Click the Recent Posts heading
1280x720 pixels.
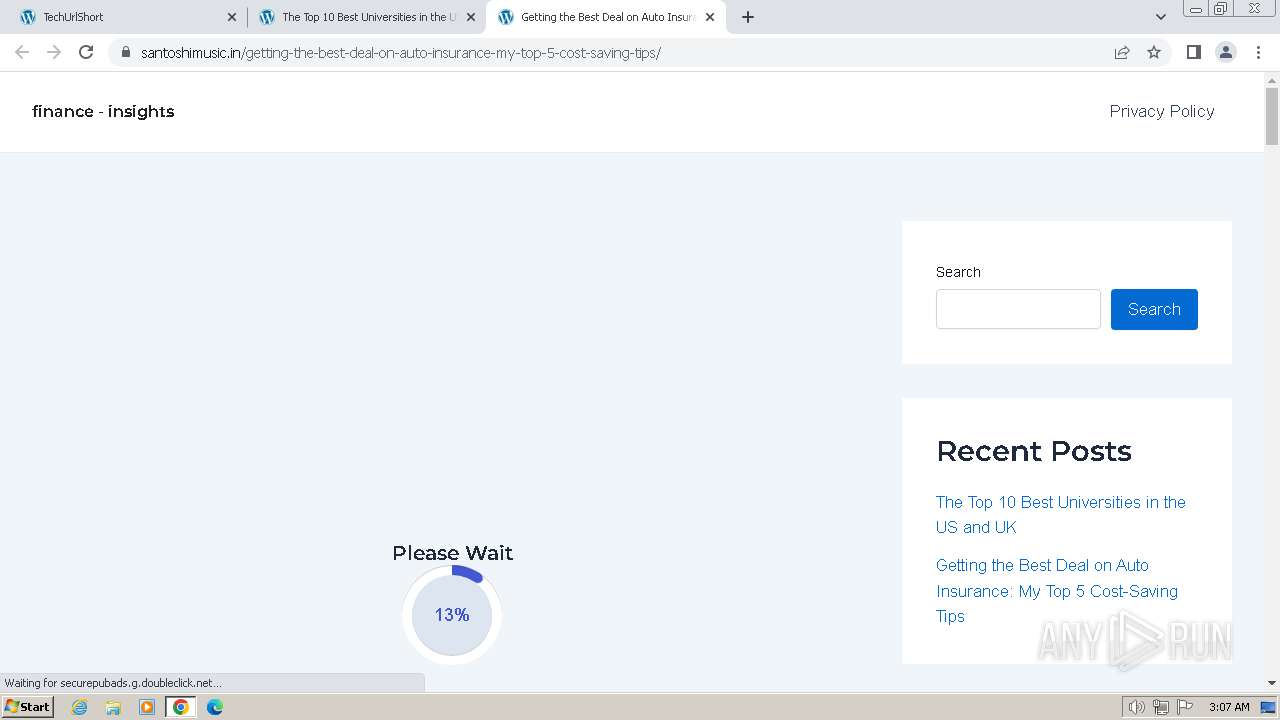(x=1034, y=451)
